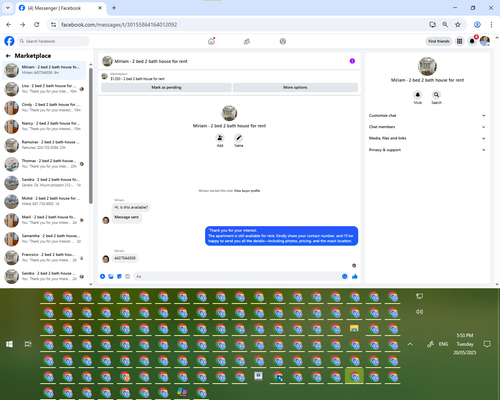Bookmark this page with the star
Image resolution: width=500 pixels, height=400 pixels.
pyautogui.click(x=458, y=25)
